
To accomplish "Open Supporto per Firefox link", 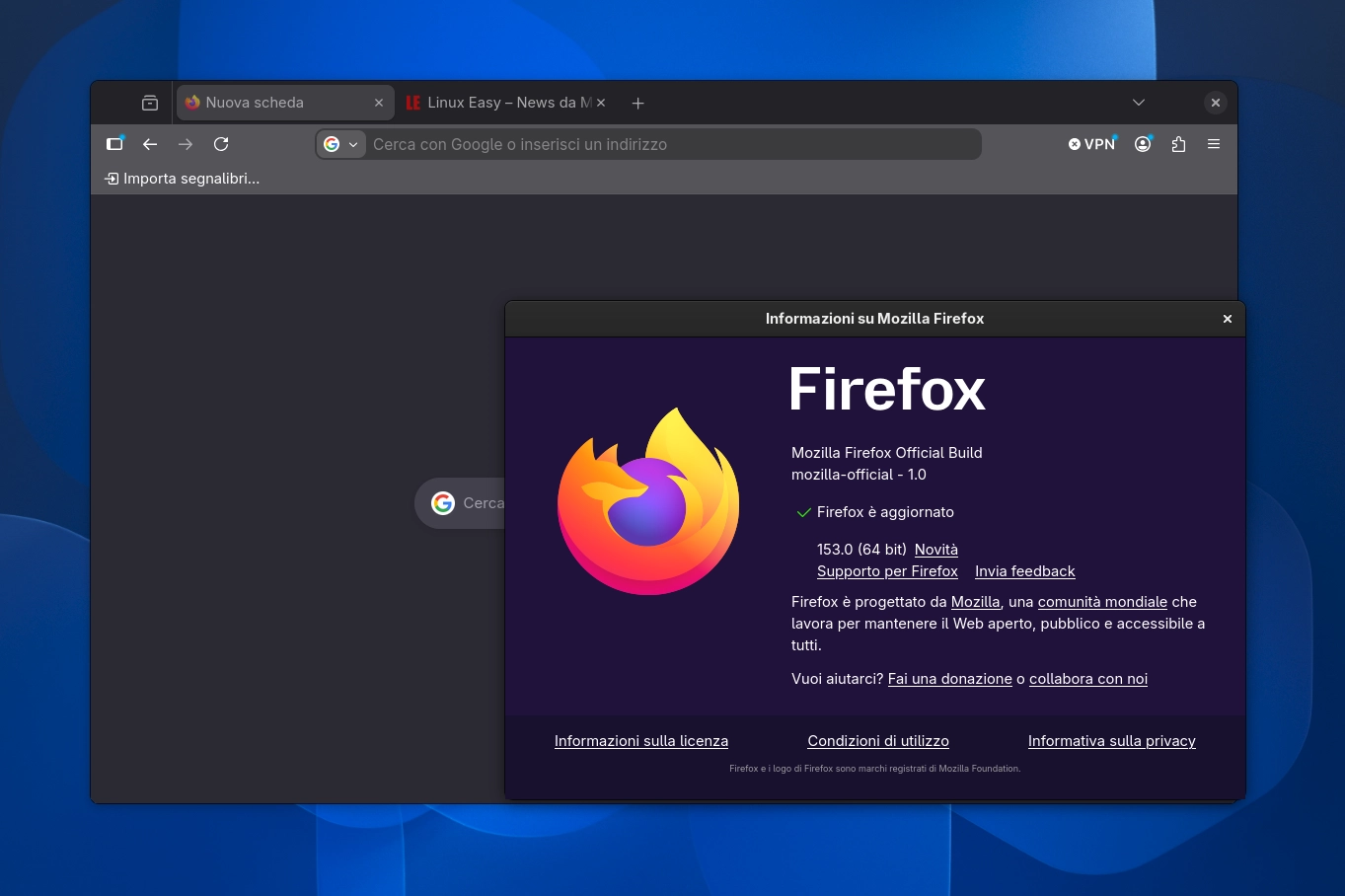I will 887,571.
